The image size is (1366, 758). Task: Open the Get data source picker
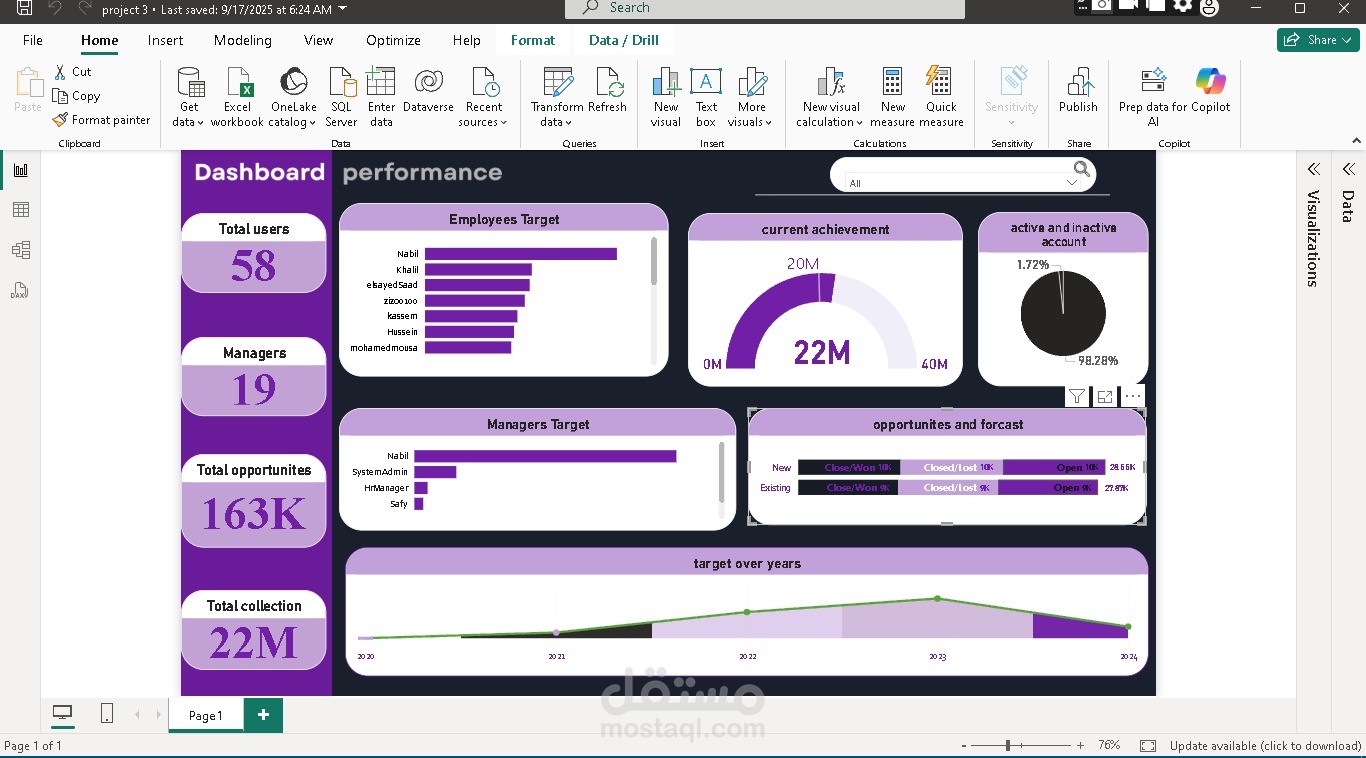click(188, 97)
